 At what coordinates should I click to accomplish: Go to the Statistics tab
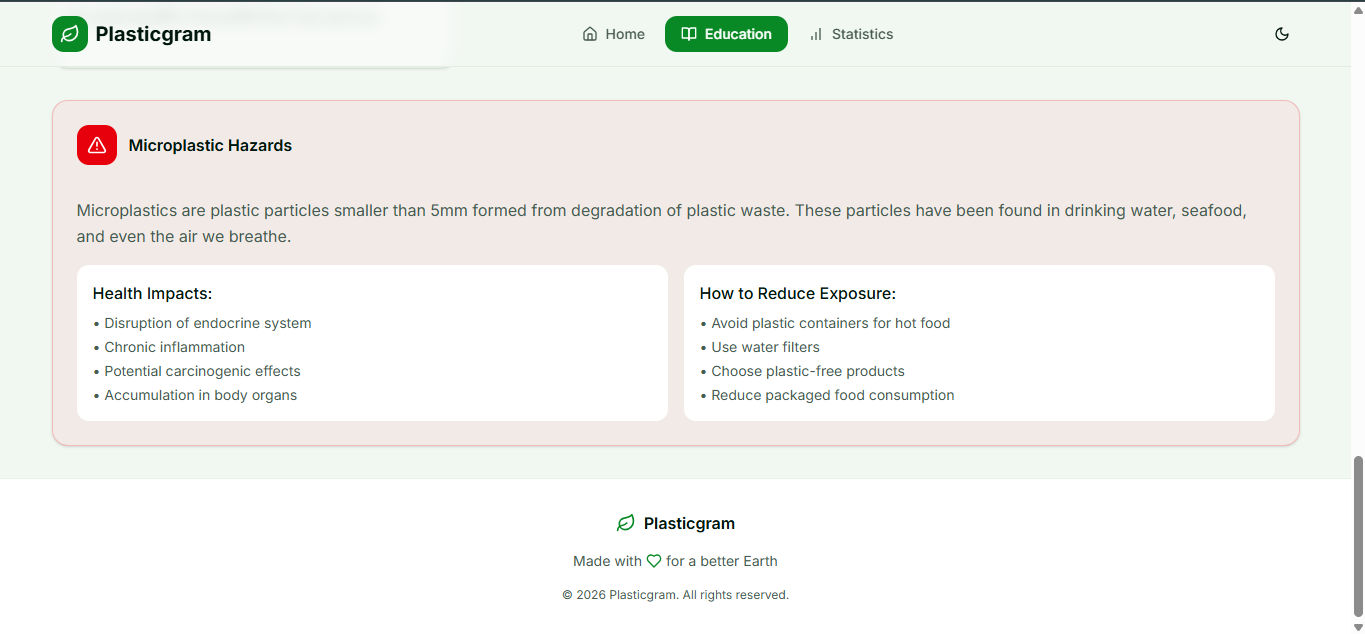pos(851,34)
